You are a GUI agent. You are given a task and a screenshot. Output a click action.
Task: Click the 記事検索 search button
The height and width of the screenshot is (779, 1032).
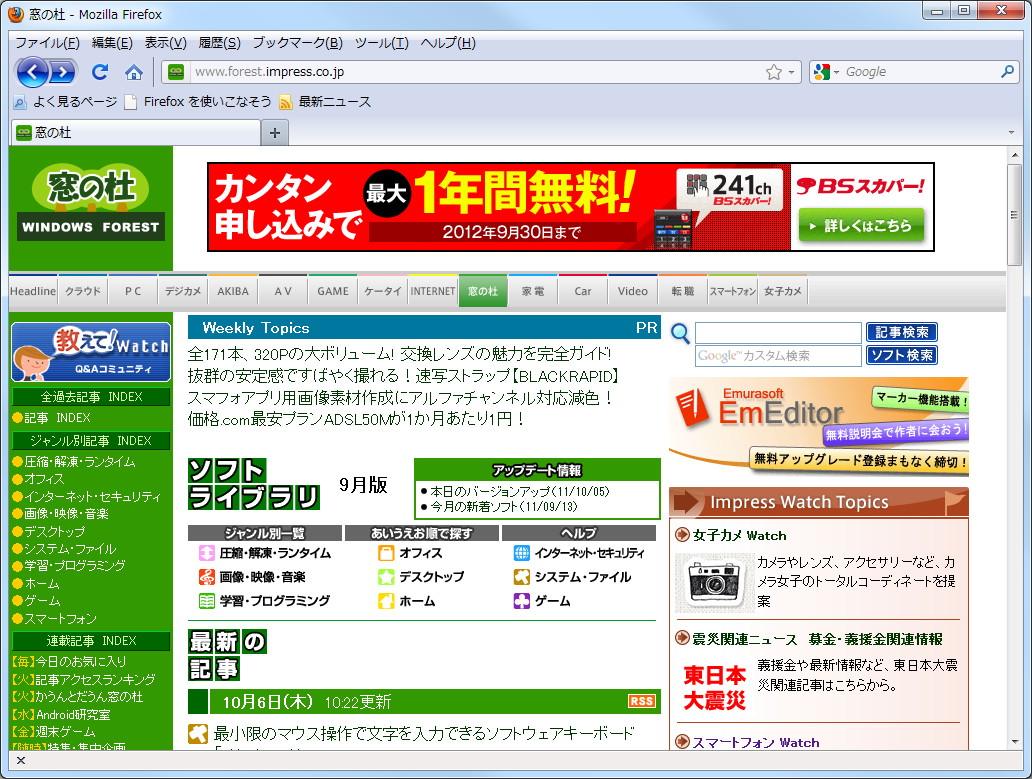pyautogui.click(x=901, y=332)
